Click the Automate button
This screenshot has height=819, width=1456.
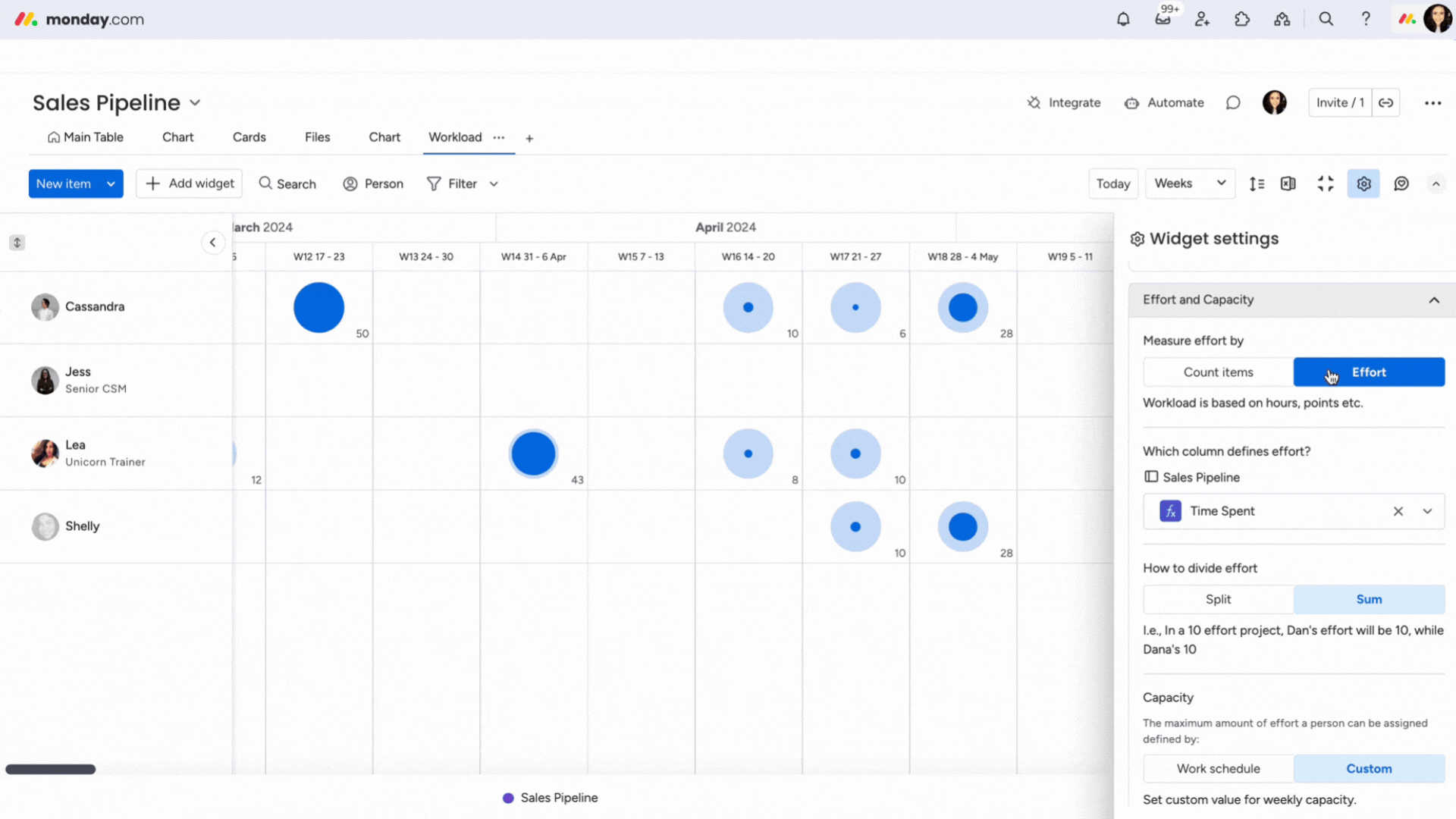[1164, 102]
